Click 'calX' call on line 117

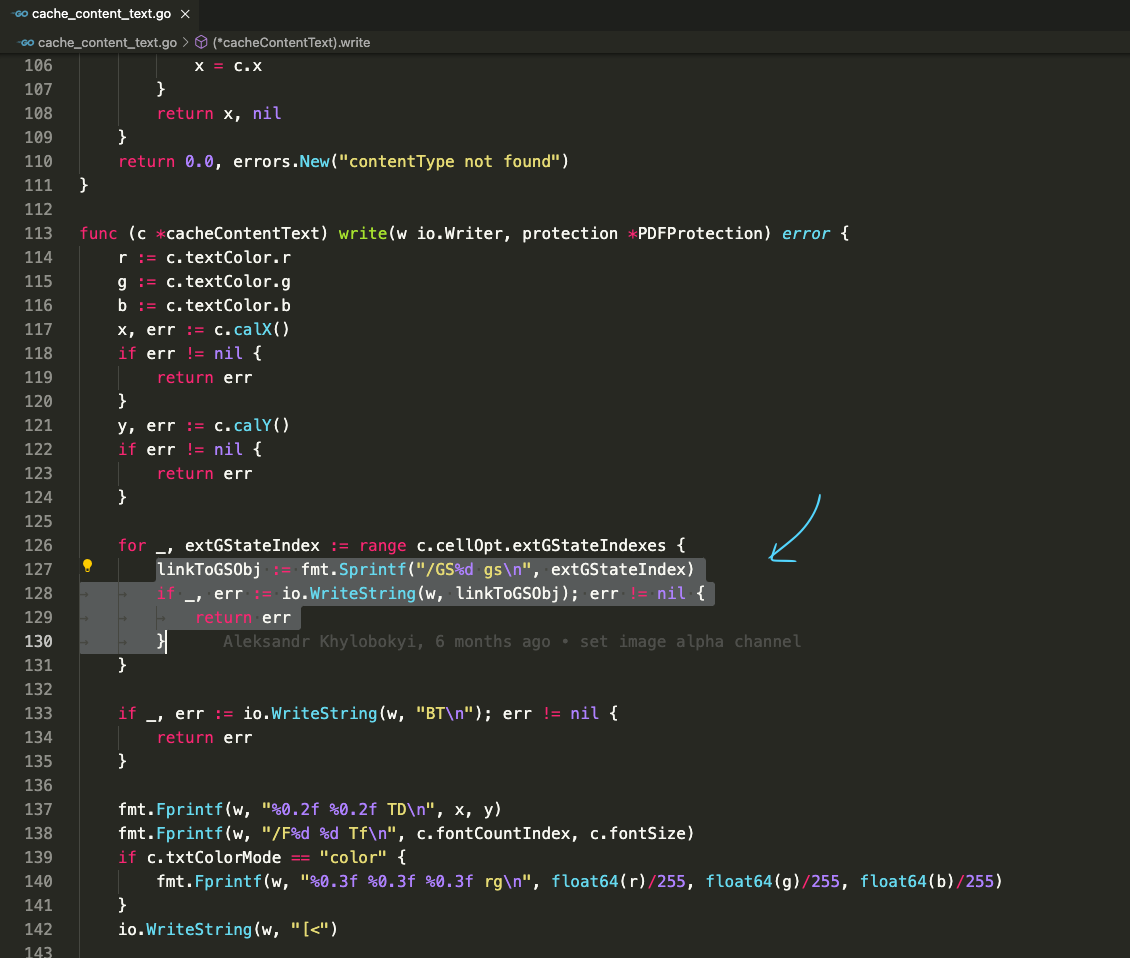point(252,329)
